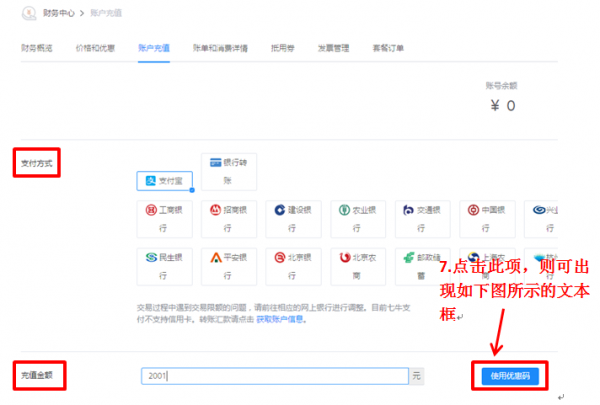This screenshot has width=600, height=405.
Task: Open 财务中心 breadcrumb link
Action: click(x=59, y=13)
